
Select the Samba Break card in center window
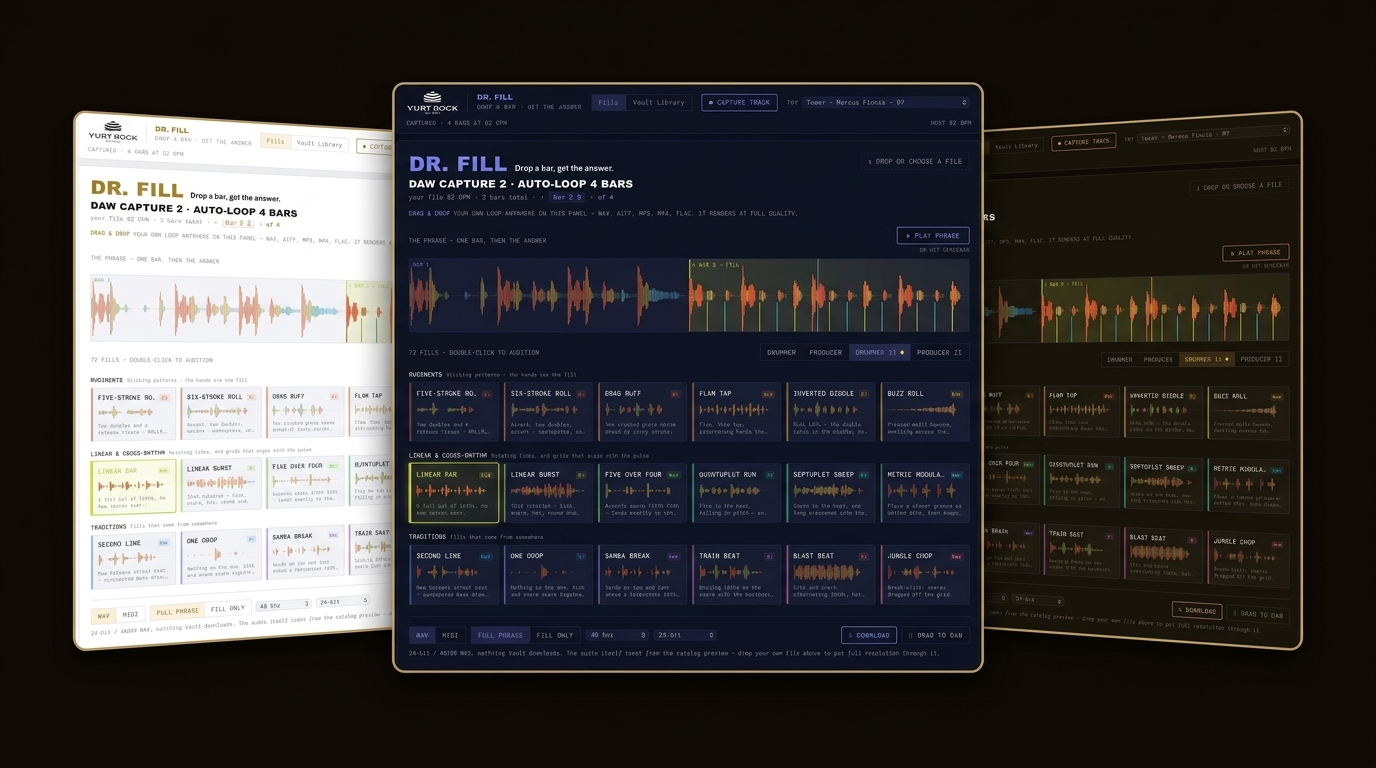point(643,575)
